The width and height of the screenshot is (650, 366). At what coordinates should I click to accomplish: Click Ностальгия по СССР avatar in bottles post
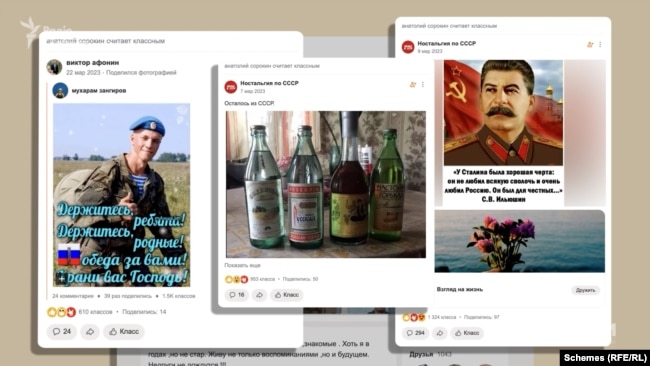230,87
